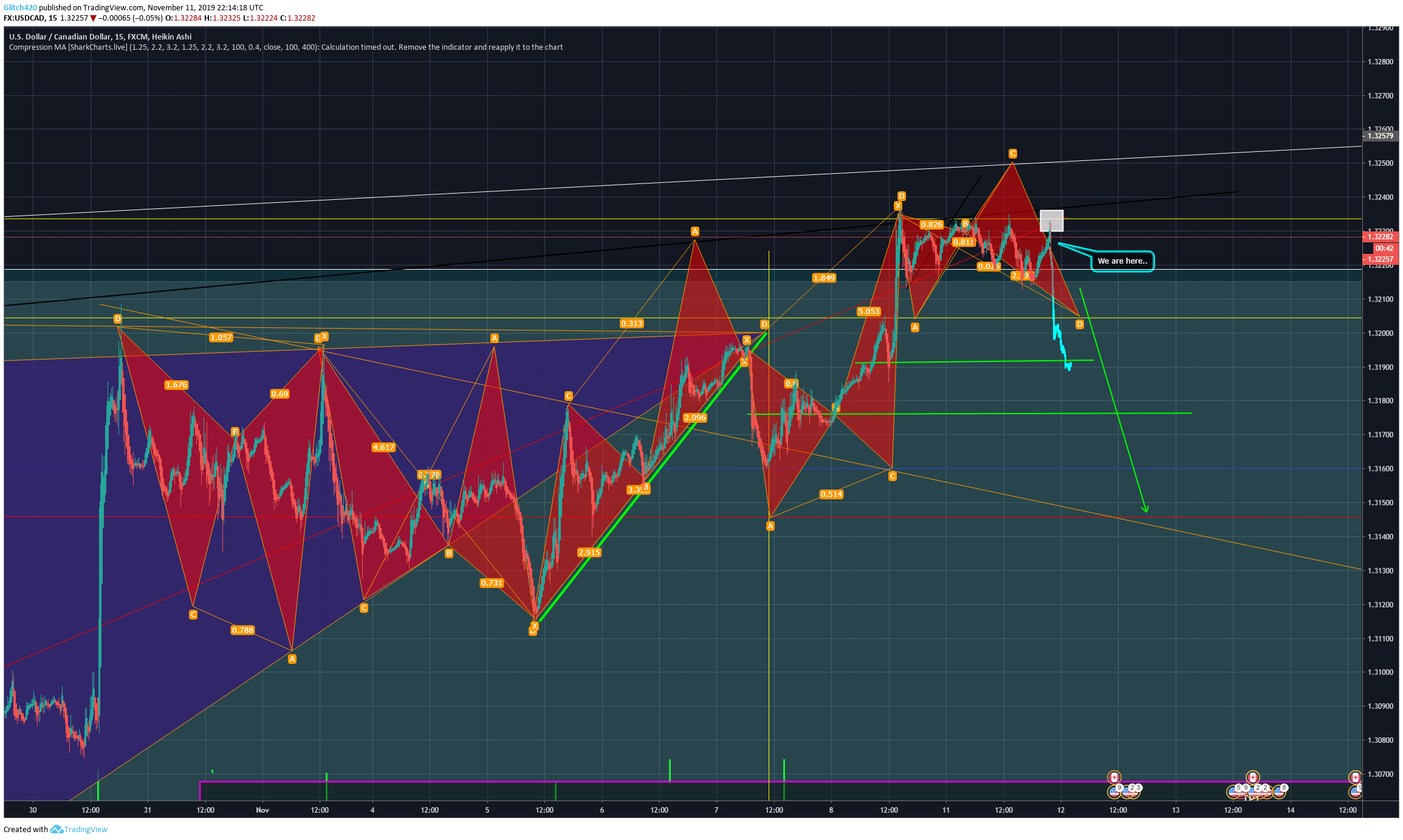
Task: Select the 0.811 ratio label
Action: (964, 242)
